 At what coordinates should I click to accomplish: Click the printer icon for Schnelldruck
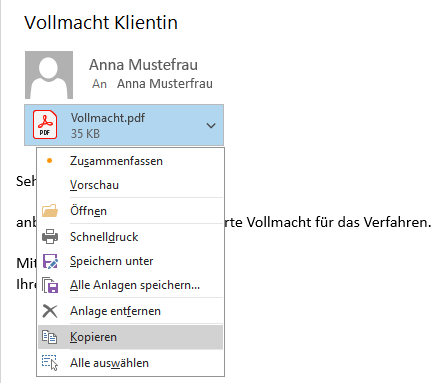tap(50, 237)
